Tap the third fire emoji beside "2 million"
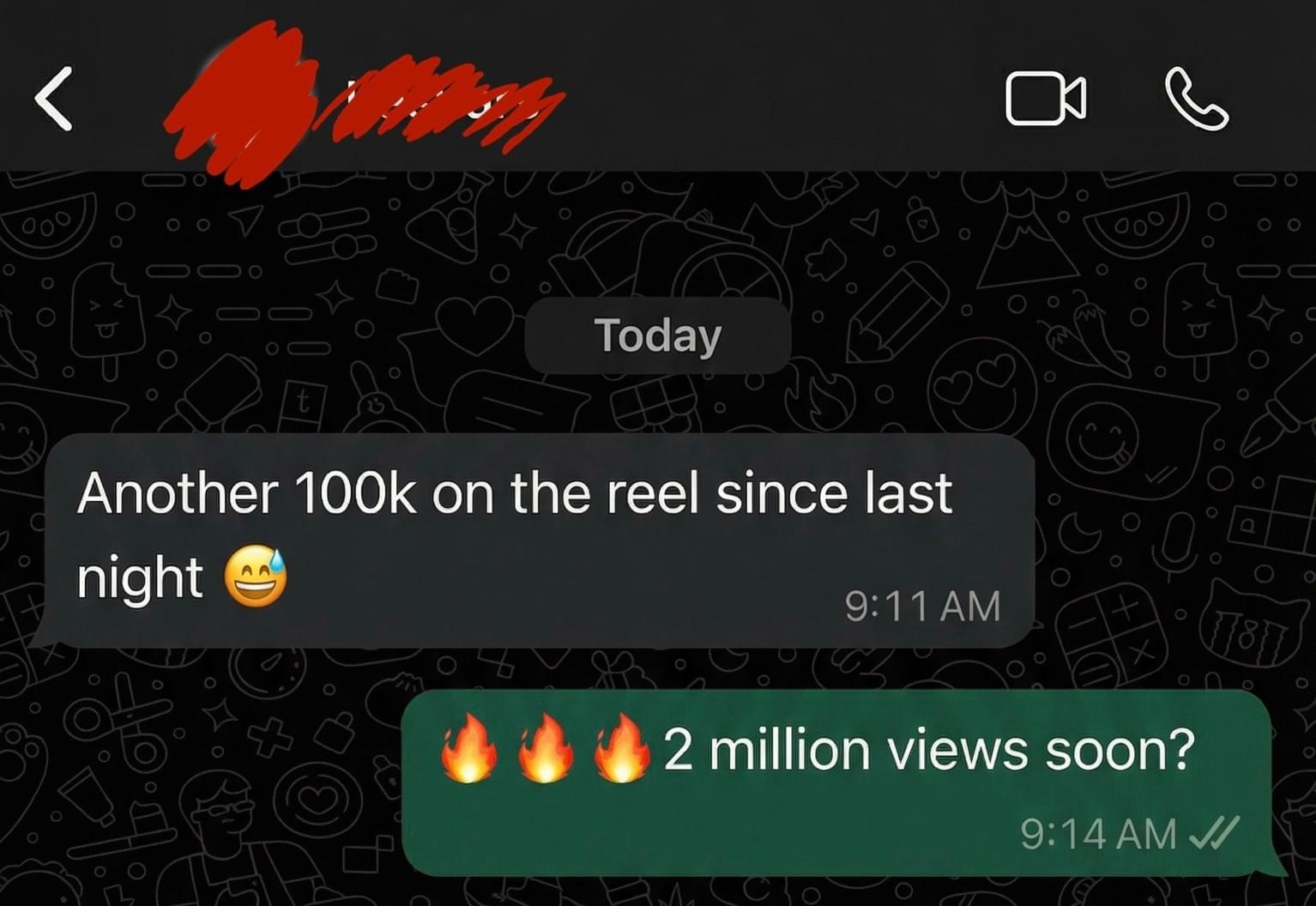Image resolution: width=1316 pixels, height=906 pixels. click(622, 749)
